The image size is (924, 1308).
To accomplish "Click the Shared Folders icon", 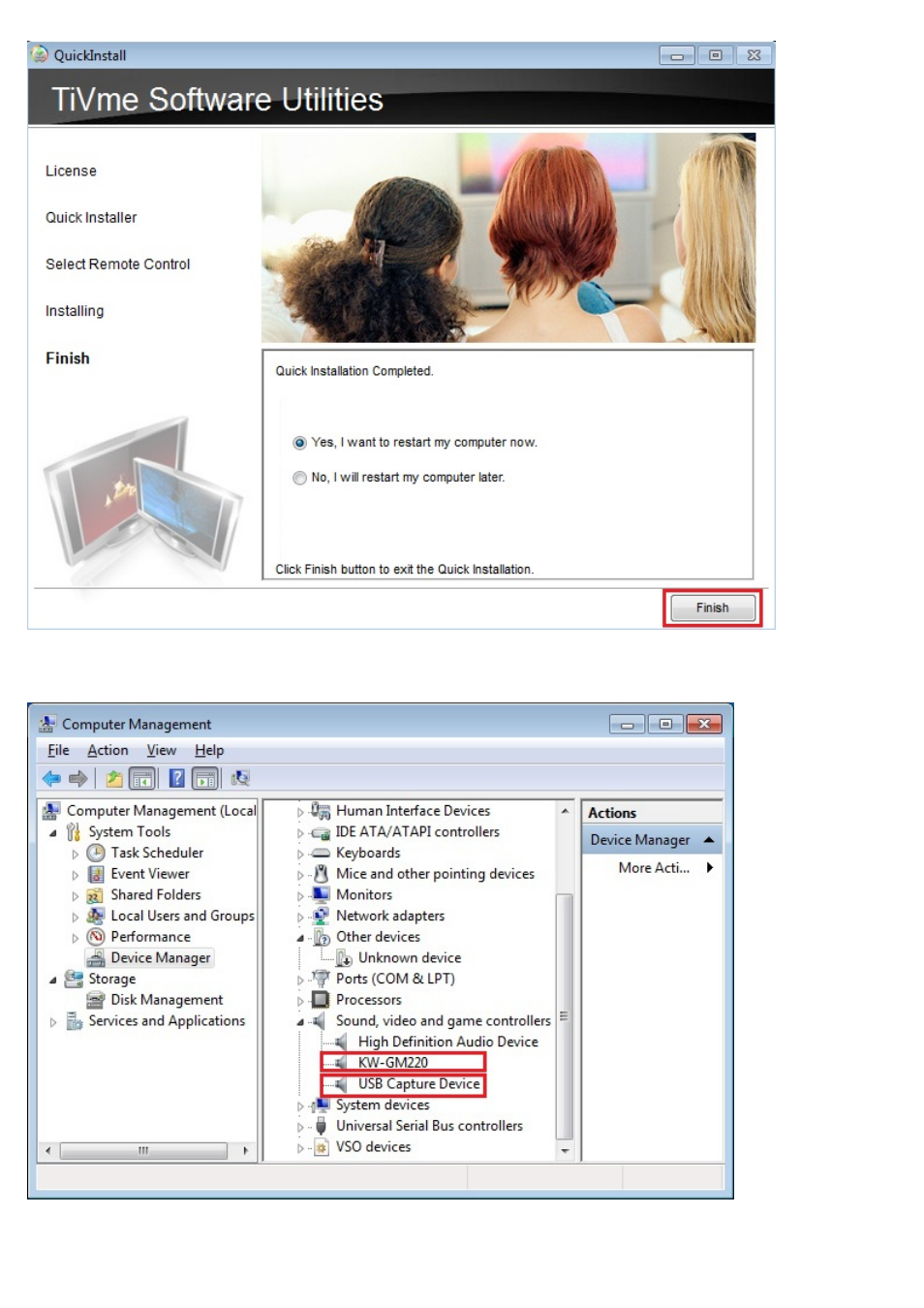I will pos(96,895).
